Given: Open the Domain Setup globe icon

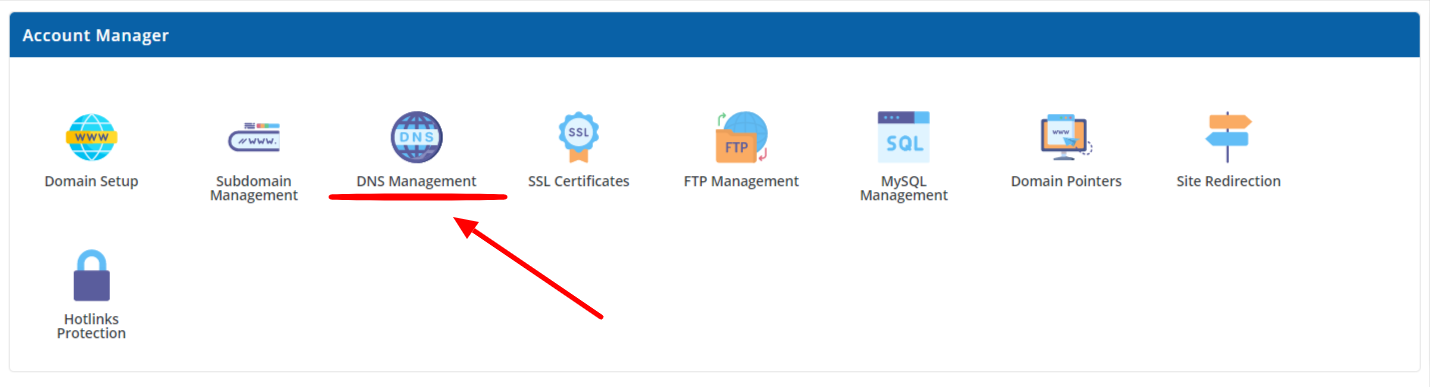Looking at the screenshot, I should [x=91, y=138].
